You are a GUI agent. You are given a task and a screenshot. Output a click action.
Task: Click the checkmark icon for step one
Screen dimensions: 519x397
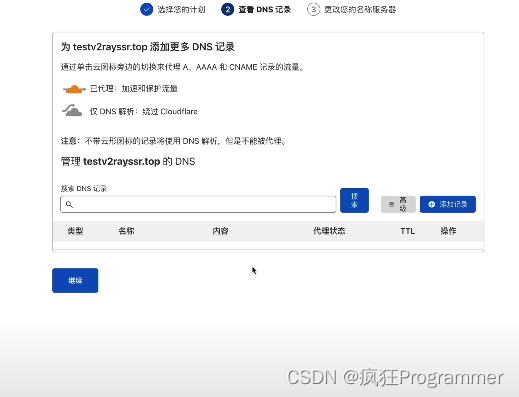pos(146,9)
